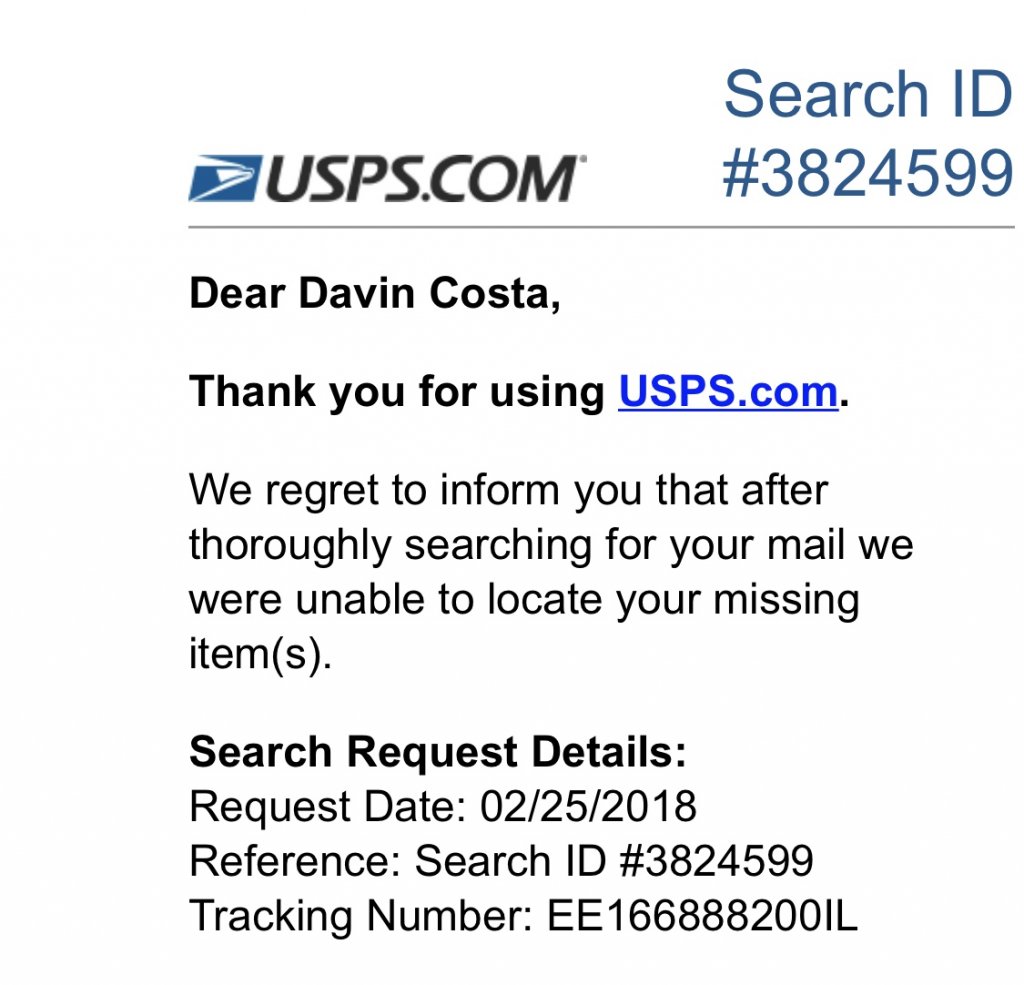This screenshot has height=985, width=1024.
Task: Click the 'We regret to inform you' sentence
Action: coord(508,490)
